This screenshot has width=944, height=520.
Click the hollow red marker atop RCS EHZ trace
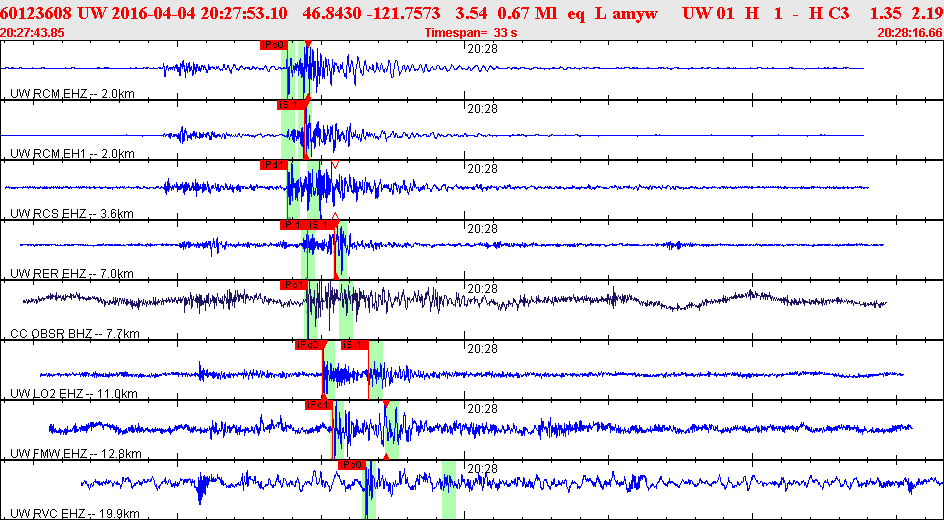click(x=335, y=164)
